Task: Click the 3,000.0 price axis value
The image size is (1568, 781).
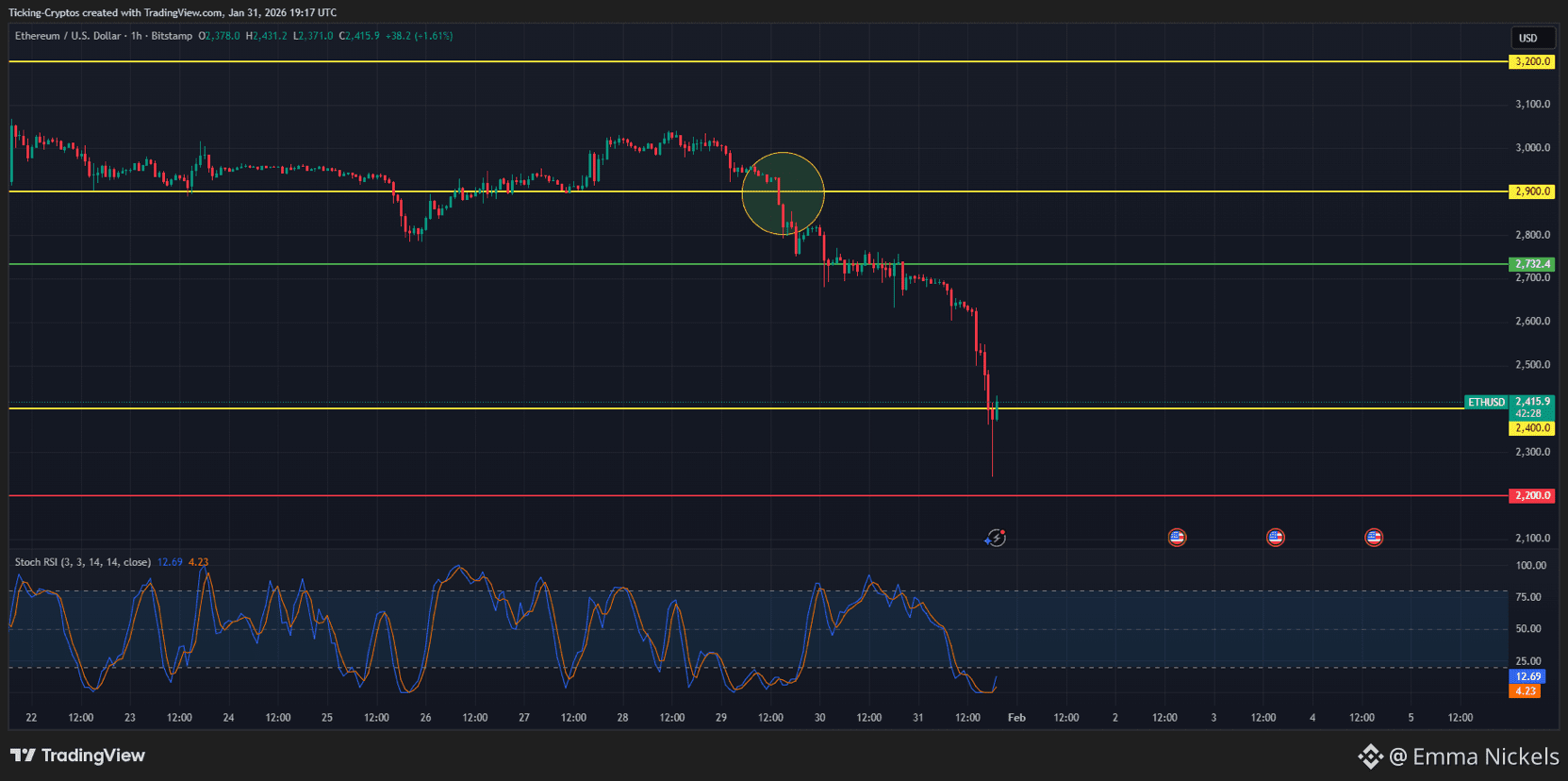Action: pyautogui.click(x=1532, y=147)
